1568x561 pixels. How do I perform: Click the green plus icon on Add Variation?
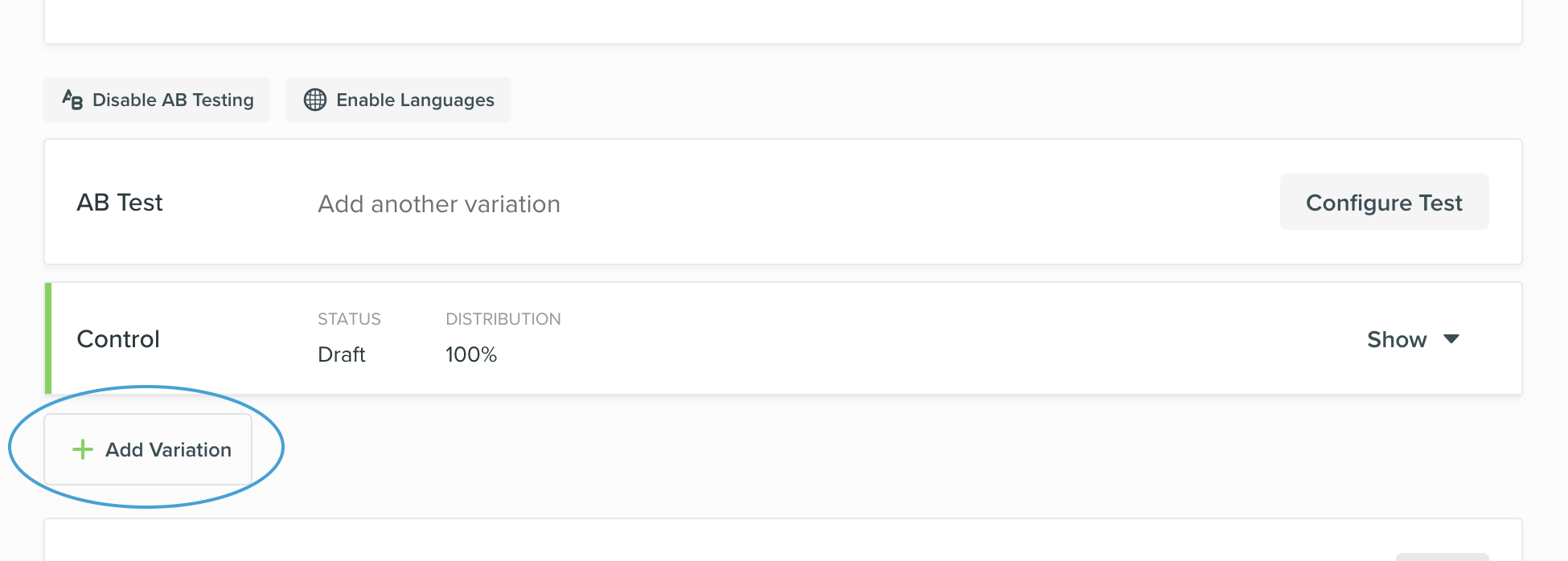[82, 449]
